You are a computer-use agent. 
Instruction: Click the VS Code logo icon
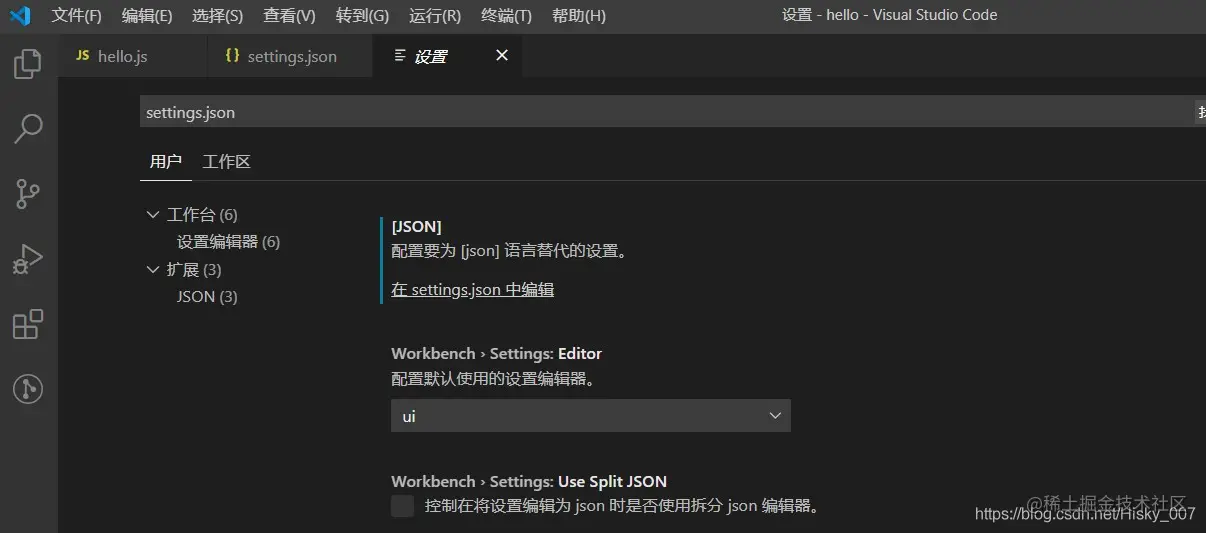coord(20,16)
